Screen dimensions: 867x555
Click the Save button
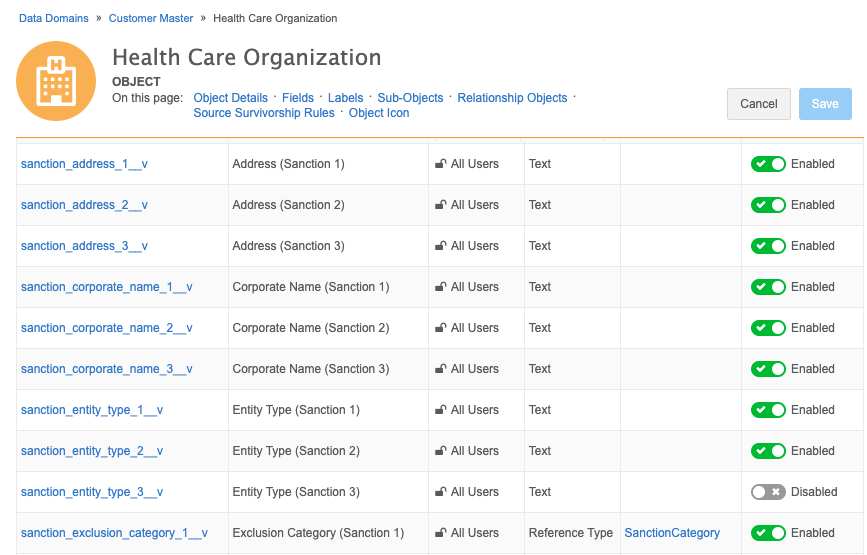coord(825,104)
